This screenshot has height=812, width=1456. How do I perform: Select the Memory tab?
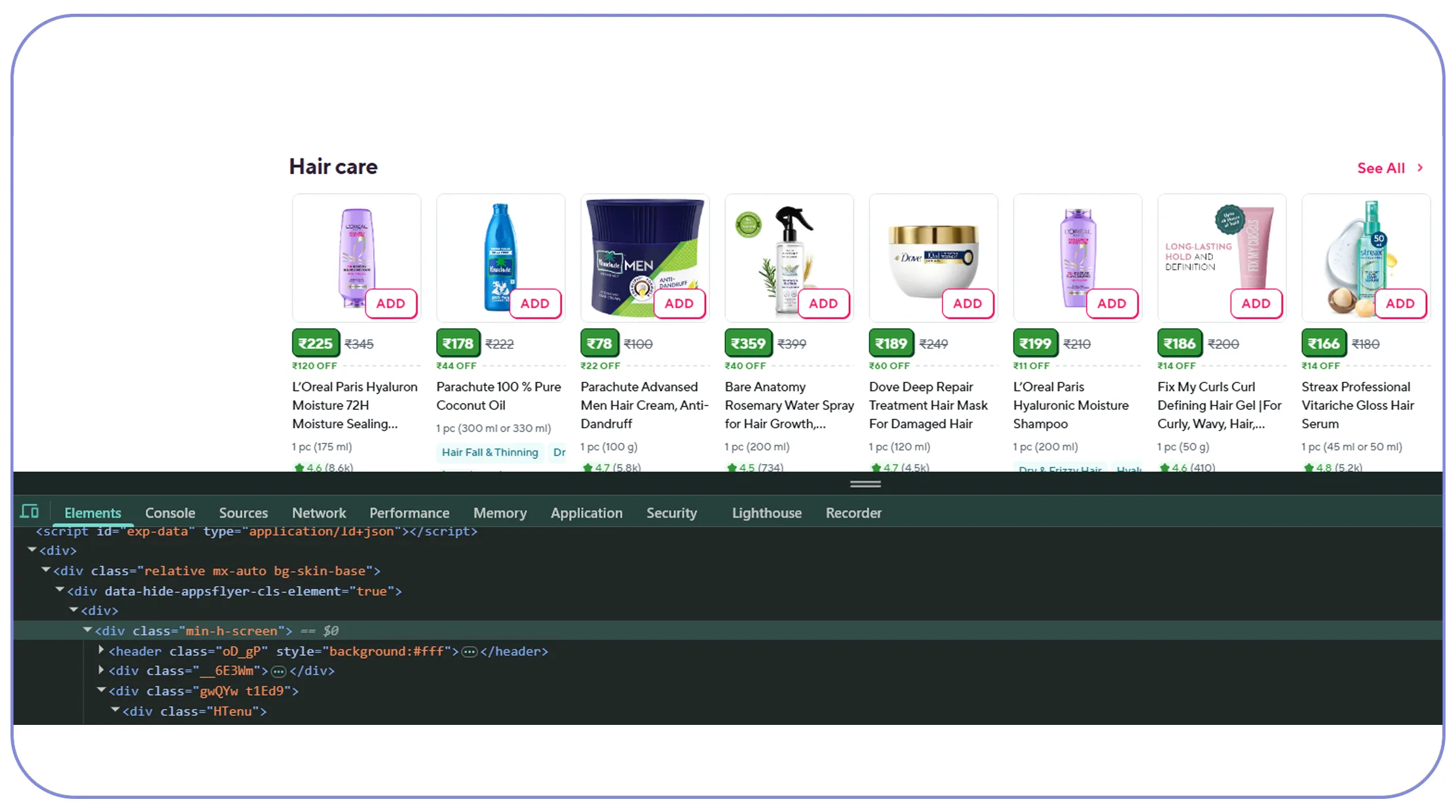click(x=500, y=513)
